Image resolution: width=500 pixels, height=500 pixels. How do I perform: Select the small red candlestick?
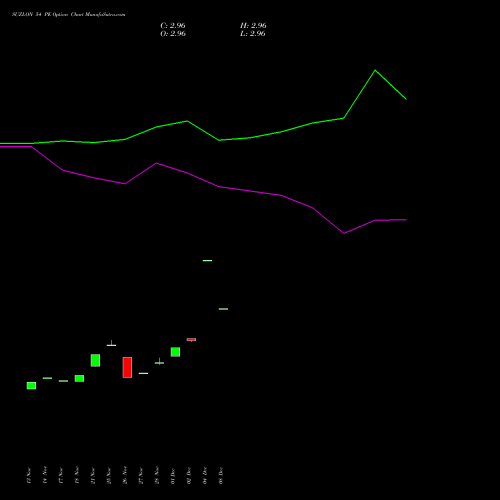coord(191,340)
